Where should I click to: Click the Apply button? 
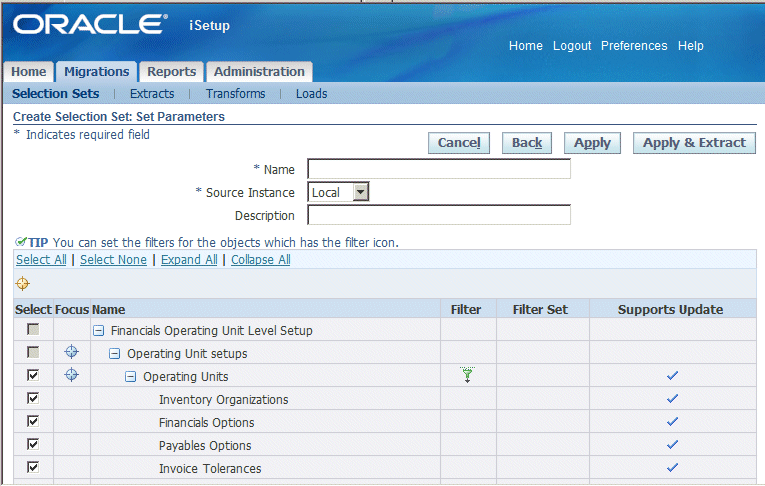pyautogui.click(x=592, y=143)
